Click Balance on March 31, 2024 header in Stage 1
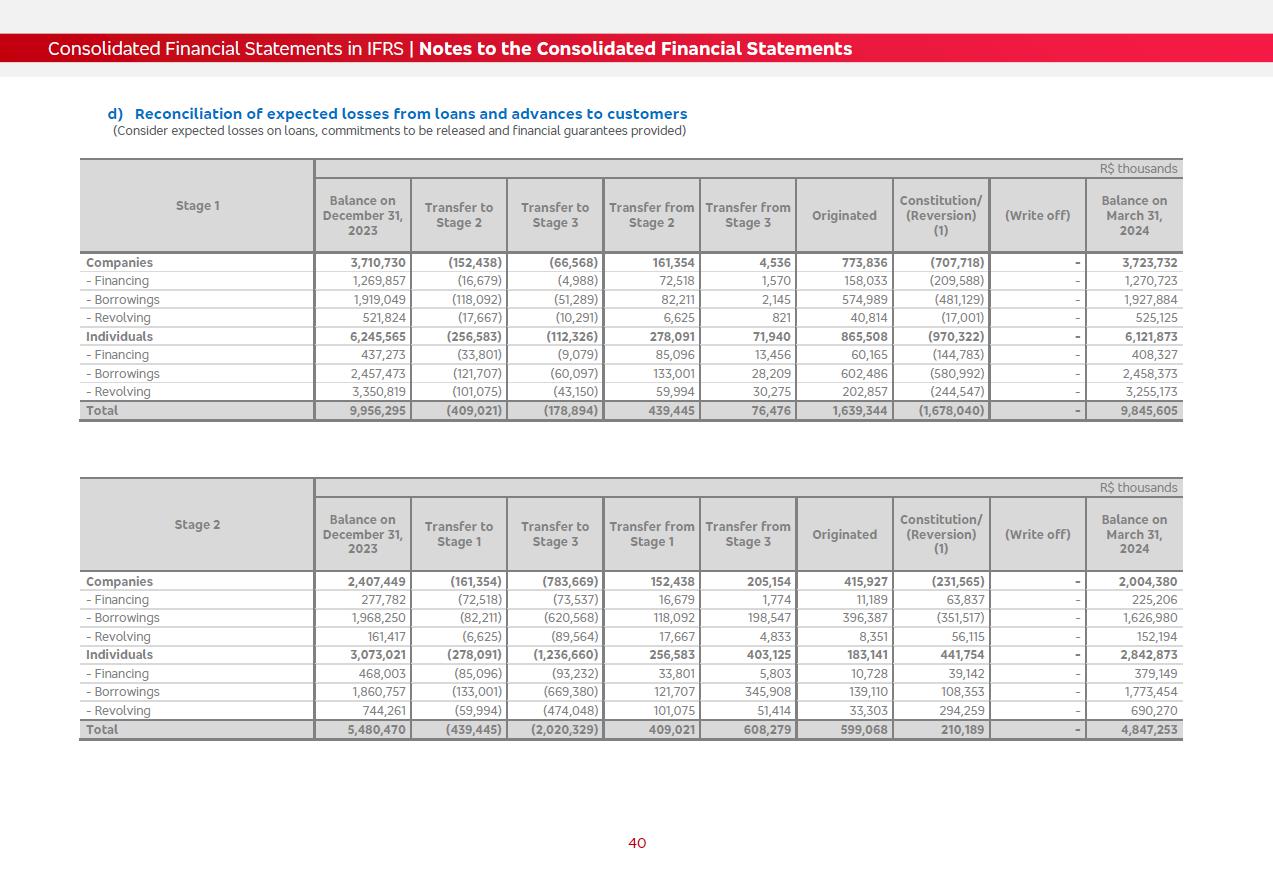 (1134, 215)
